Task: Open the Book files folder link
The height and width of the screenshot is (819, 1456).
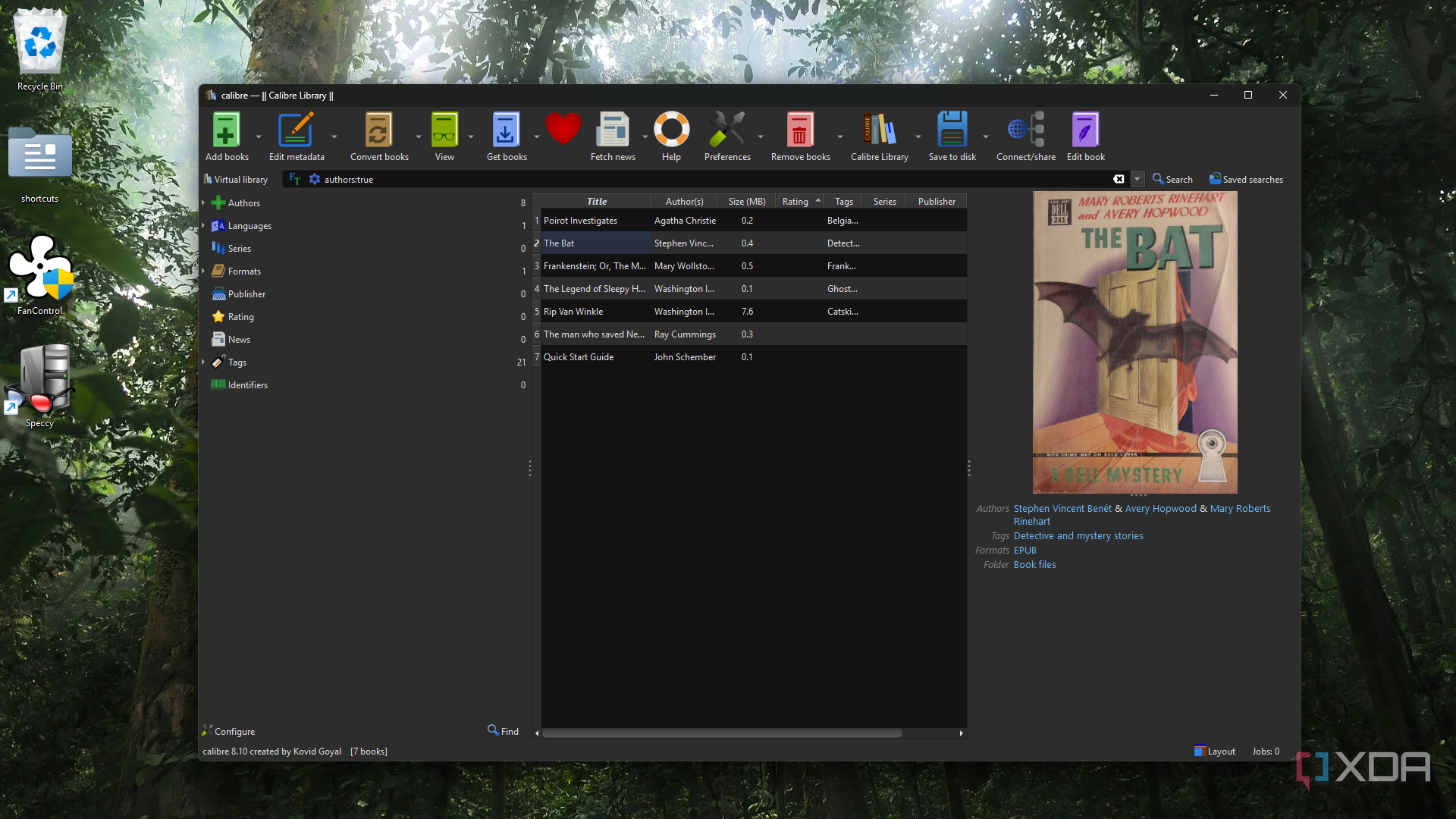Action: point(1034,564)
